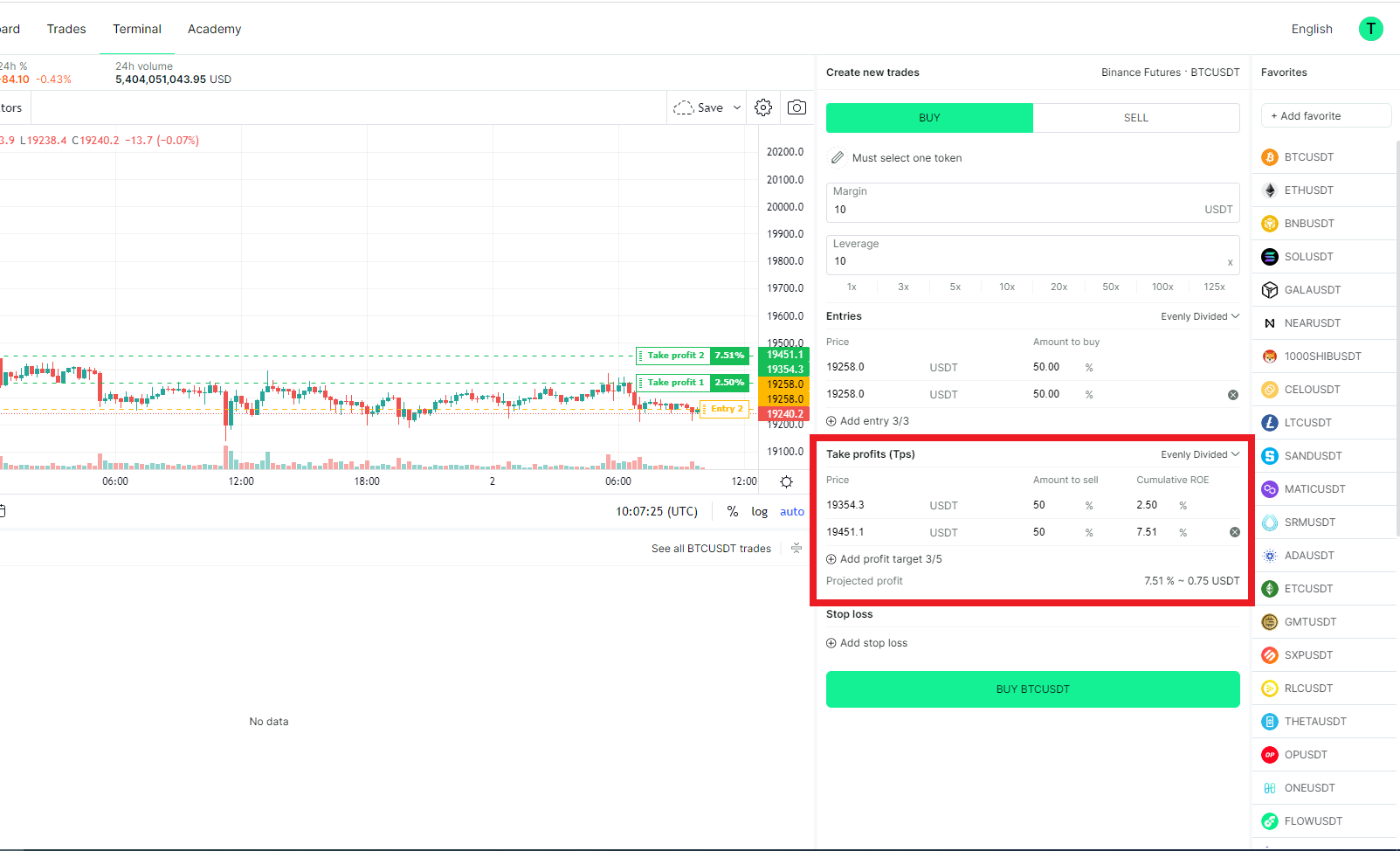
Task: Select the 20x leverage mark
Action: point(1059,287)
